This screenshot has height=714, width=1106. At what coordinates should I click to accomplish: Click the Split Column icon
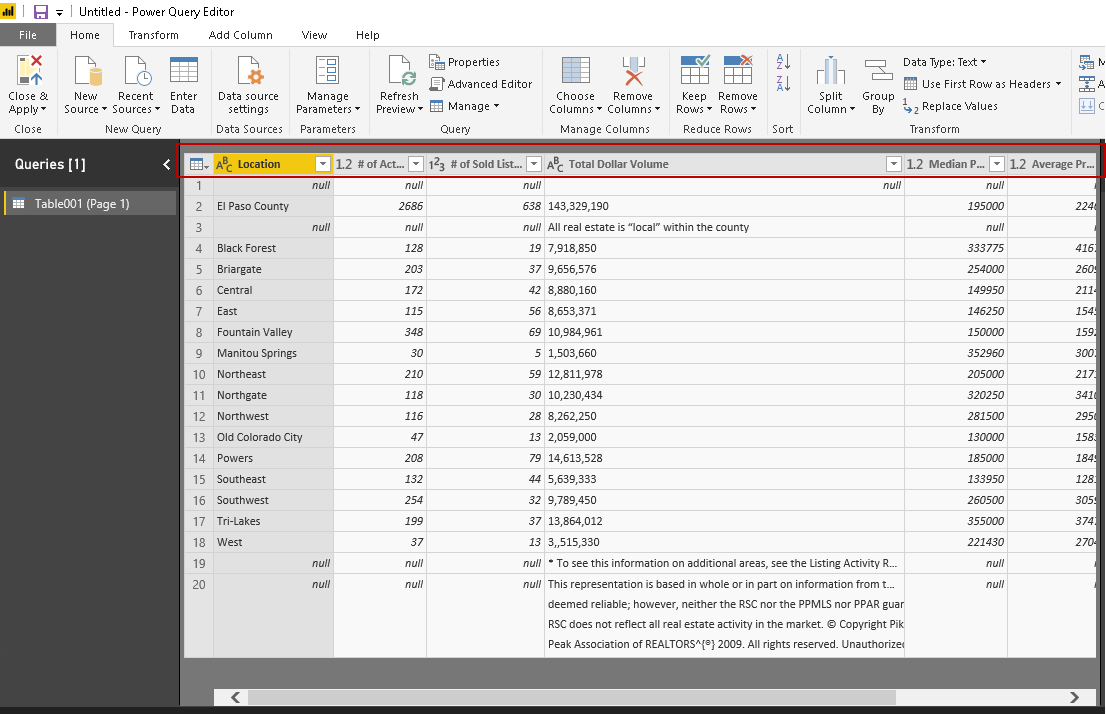pos(830,73)
